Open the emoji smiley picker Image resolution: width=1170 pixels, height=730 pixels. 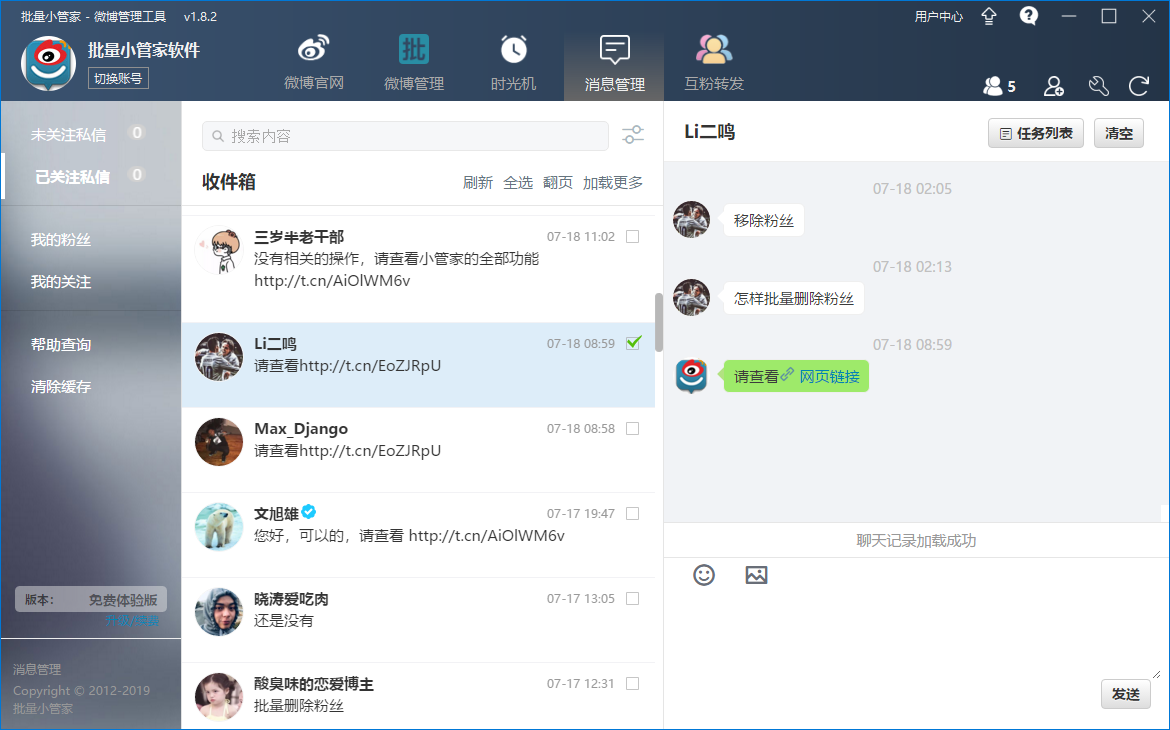(704, 575)
